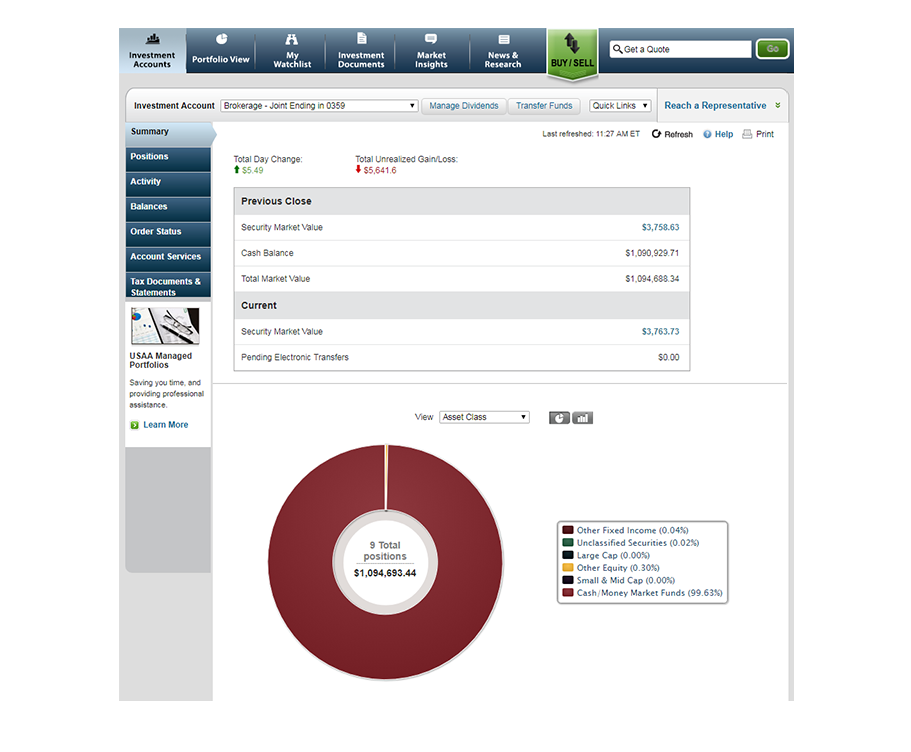
Task: Open News & Research tab
Action: [503, 51]
